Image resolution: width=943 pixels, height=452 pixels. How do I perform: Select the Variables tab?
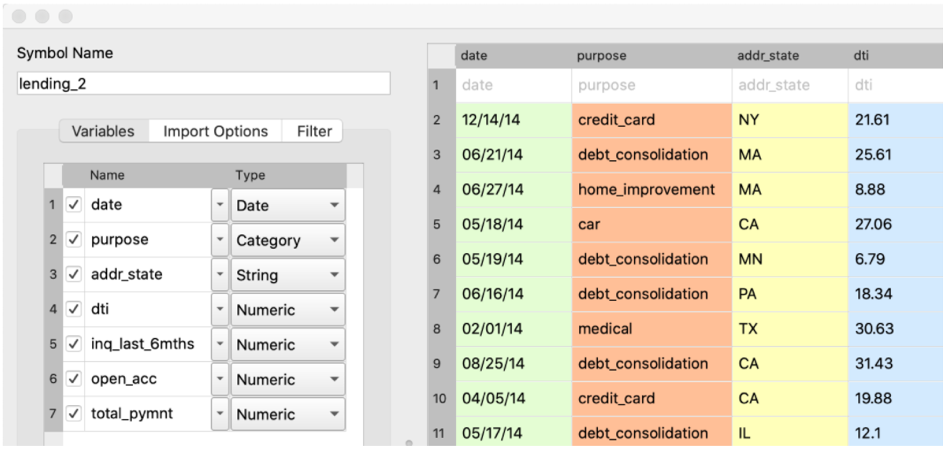pyautogui.click(x=103, y=131)
